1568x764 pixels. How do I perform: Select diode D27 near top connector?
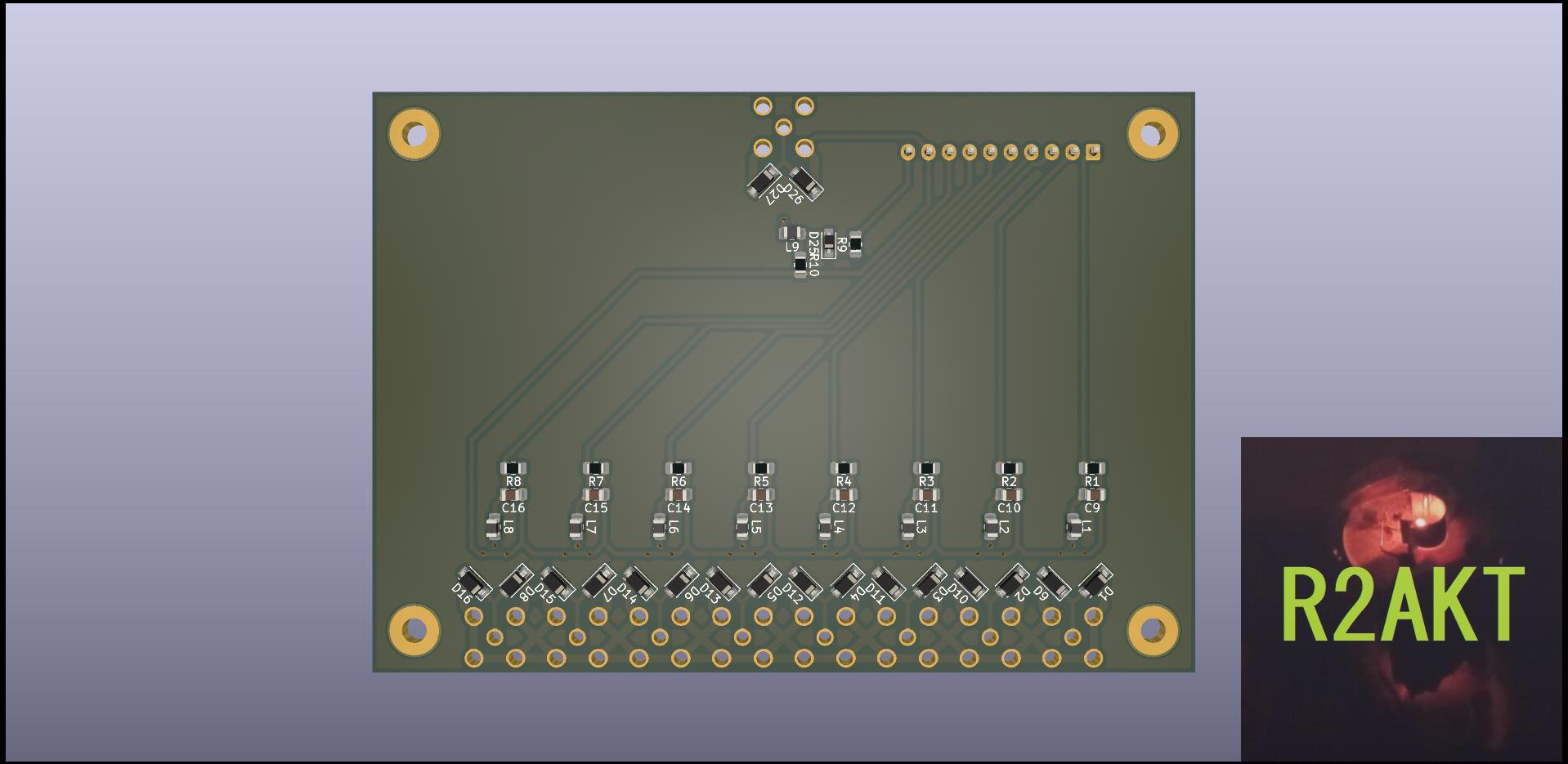764,181
